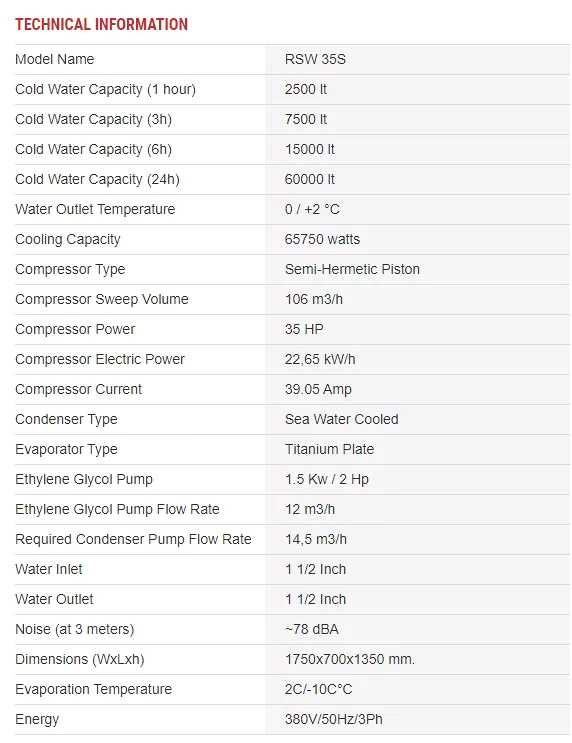Click the Noise (at 3 meters) label
The width and height of the screenshot is (572, 743).
[75, 629]
